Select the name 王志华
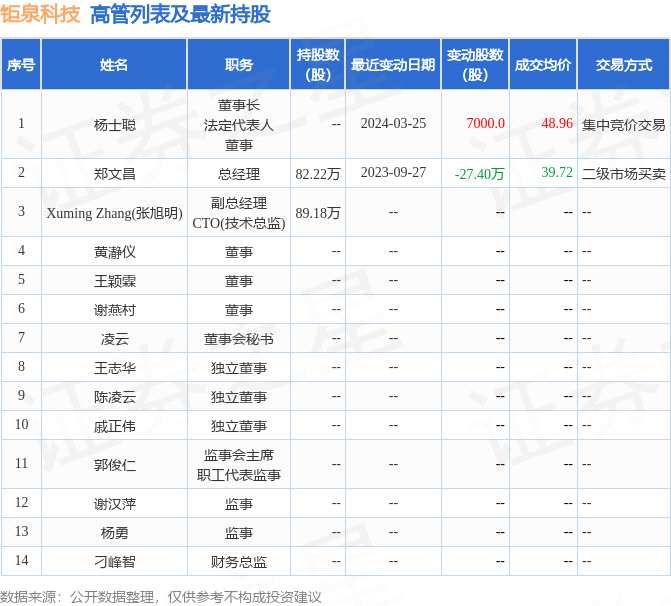Screen dimensions: 671x606 pos(114,368)
